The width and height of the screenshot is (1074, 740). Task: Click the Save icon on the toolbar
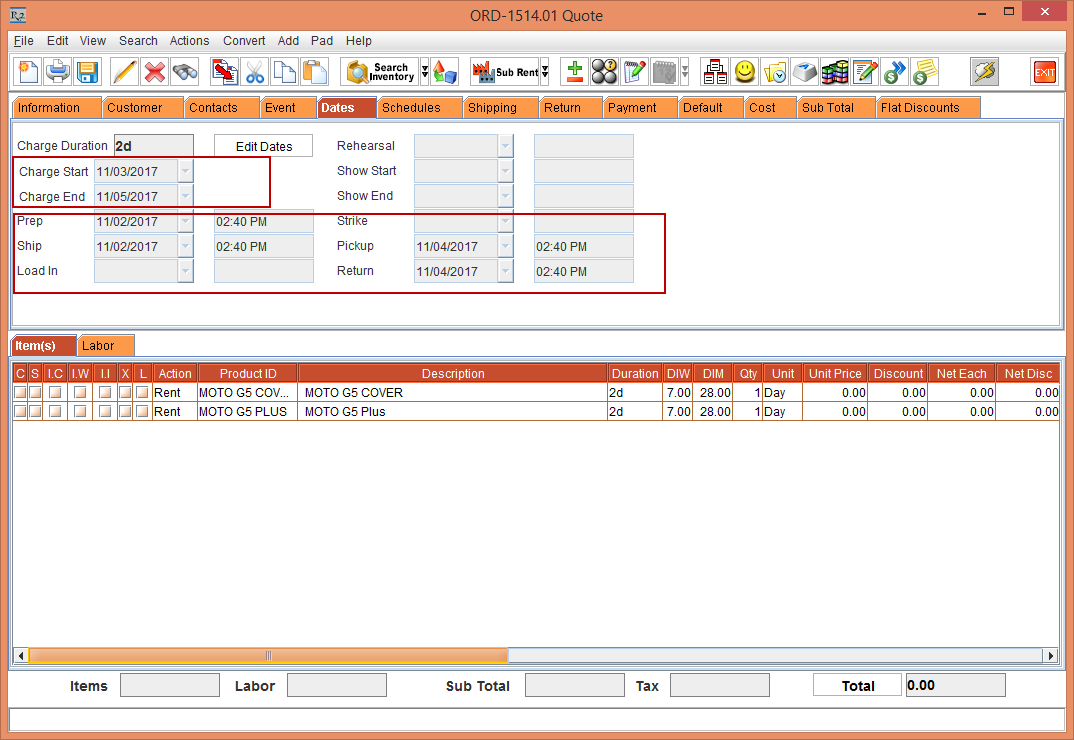[86, 72]
